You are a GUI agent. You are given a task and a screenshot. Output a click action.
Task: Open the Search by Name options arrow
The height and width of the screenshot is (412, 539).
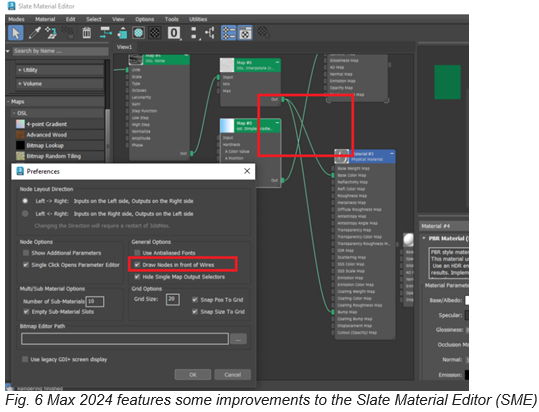click(x=8, y=51)
